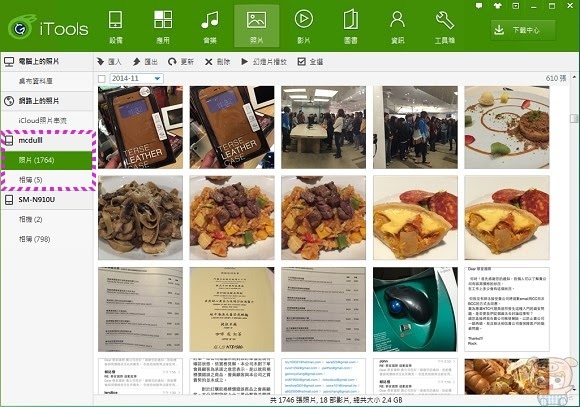Image resolution: width=580 pixels, height=407 pixels.
Task: Open 相機 (2) under SM-N910U
Action: (x=47, y=220)
